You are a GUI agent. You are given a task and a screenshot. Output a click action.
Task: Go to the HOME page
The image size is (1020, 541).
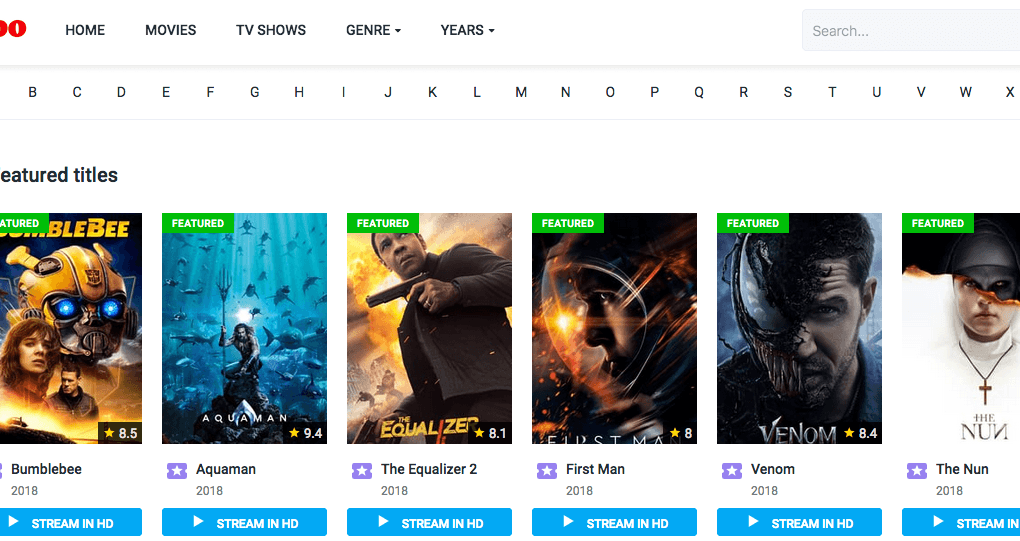click(85, 30)
